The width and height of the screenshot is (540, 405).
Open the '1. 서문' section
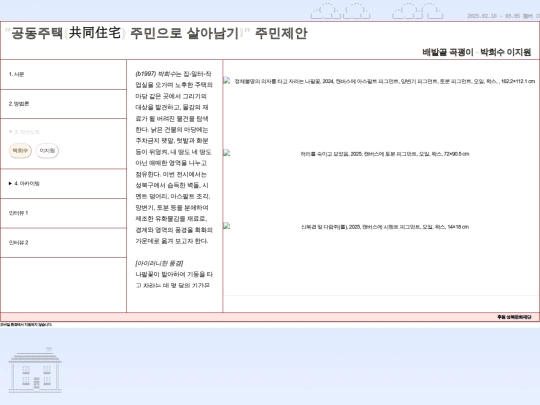[x=63, y=74]
